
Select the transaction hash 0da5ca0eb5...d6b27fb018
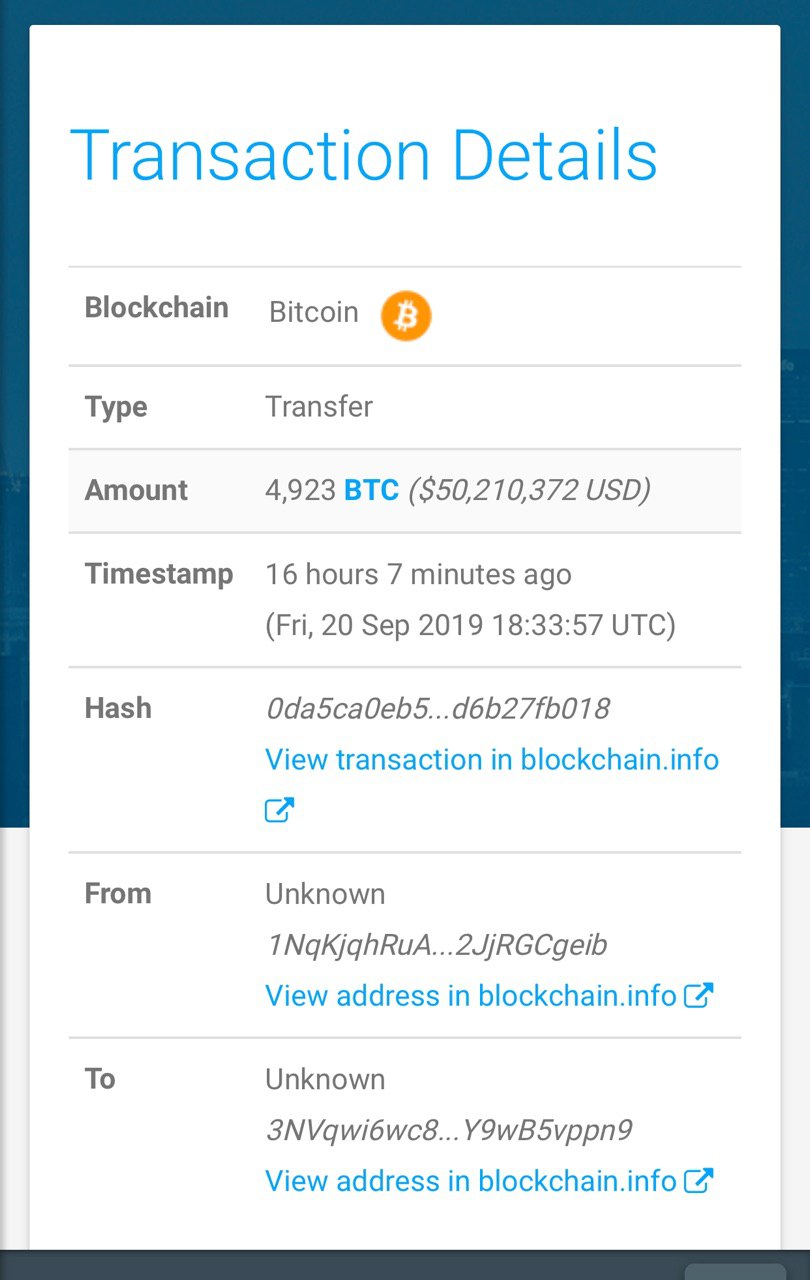point(438,709)
